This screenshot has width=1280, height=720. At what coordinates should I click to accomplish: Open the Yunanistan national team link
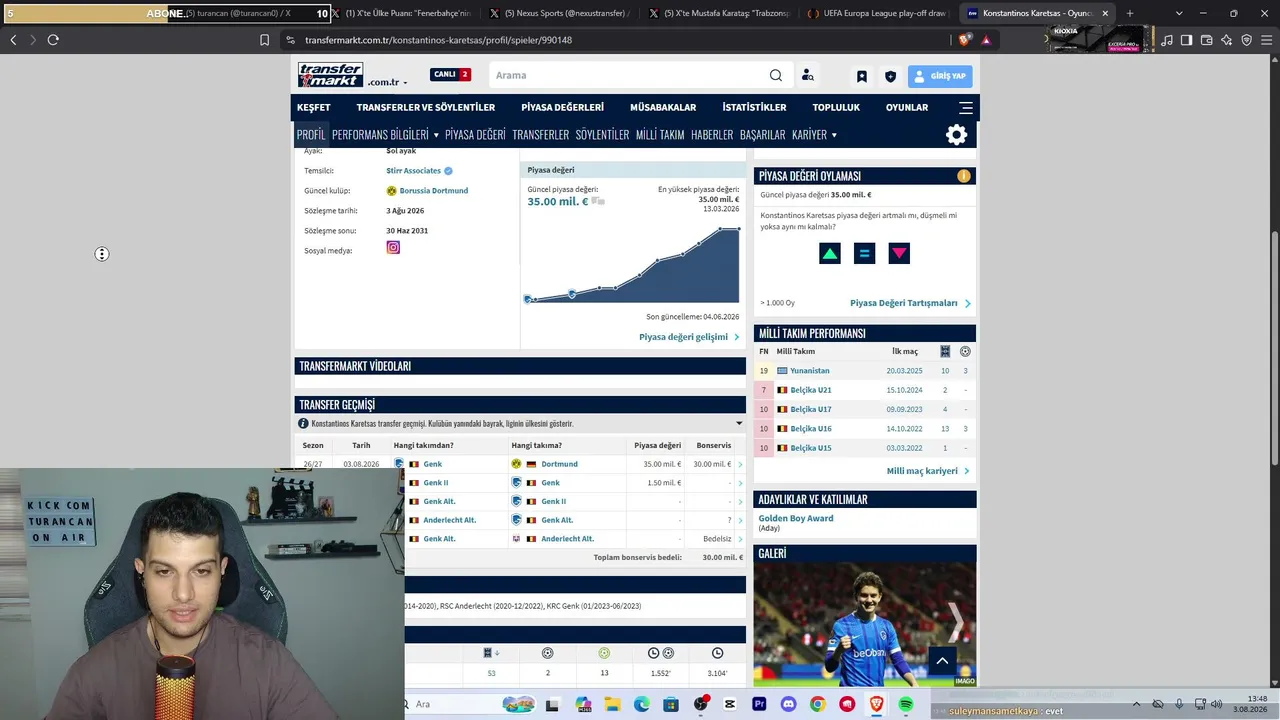click(810, 371)
